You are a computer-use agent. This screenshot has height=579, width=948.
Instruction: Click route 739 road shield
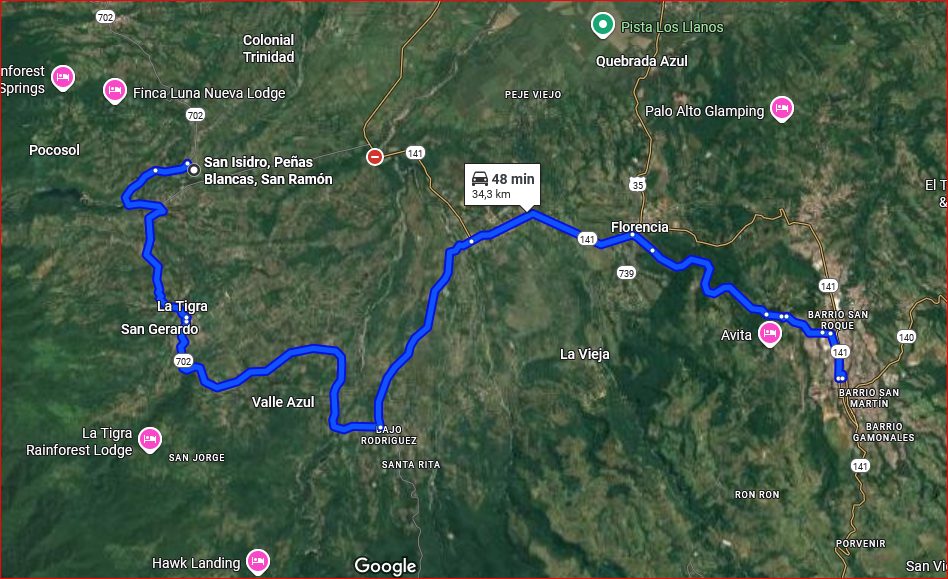[x=626, y=273]
